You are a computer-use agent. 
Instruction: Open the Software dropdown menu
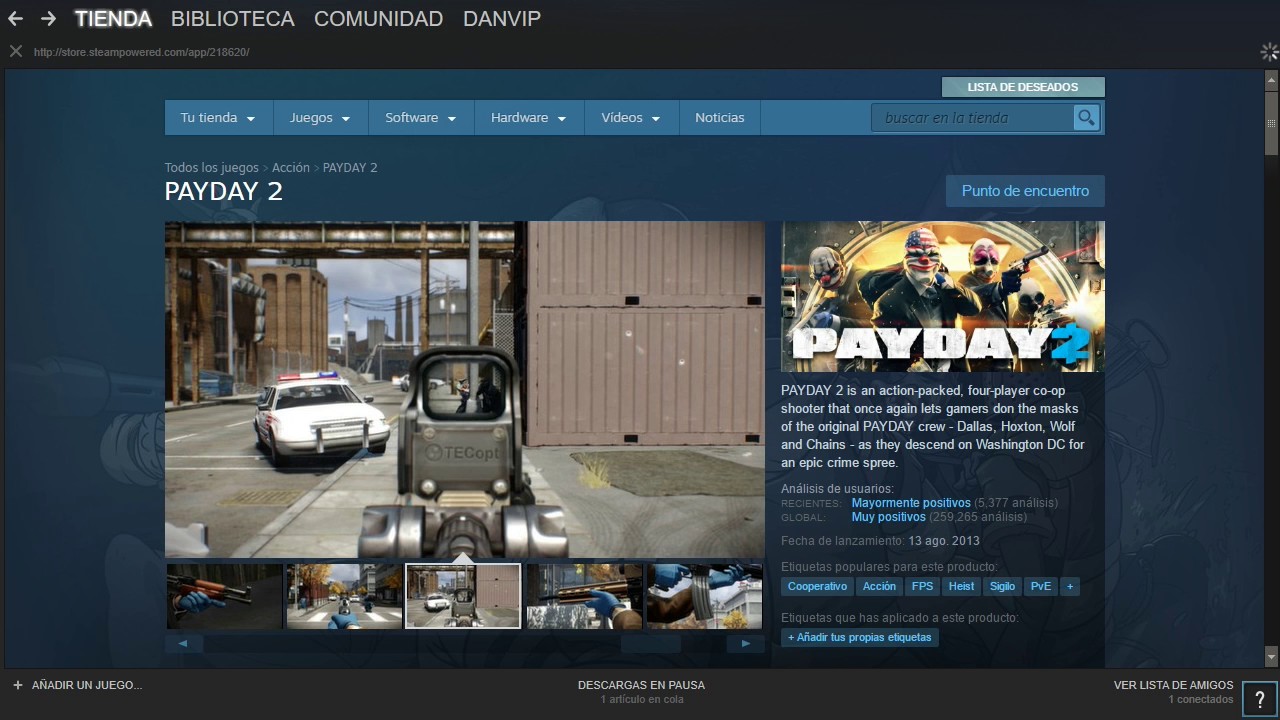421,118
